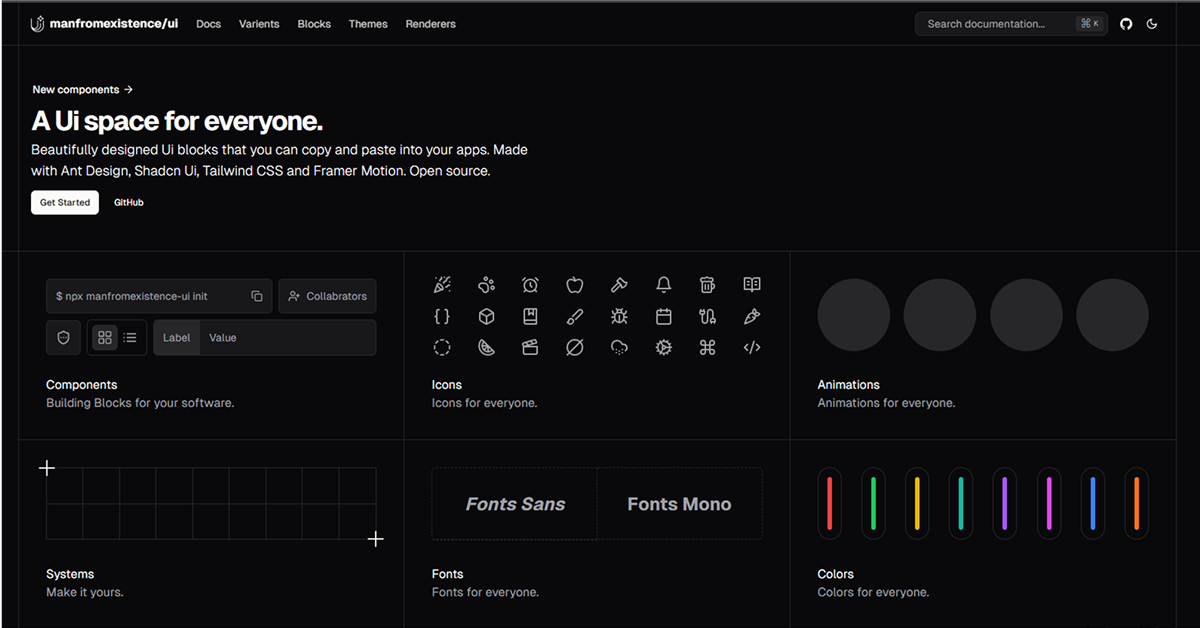Click the slashed circle icon

574,347
